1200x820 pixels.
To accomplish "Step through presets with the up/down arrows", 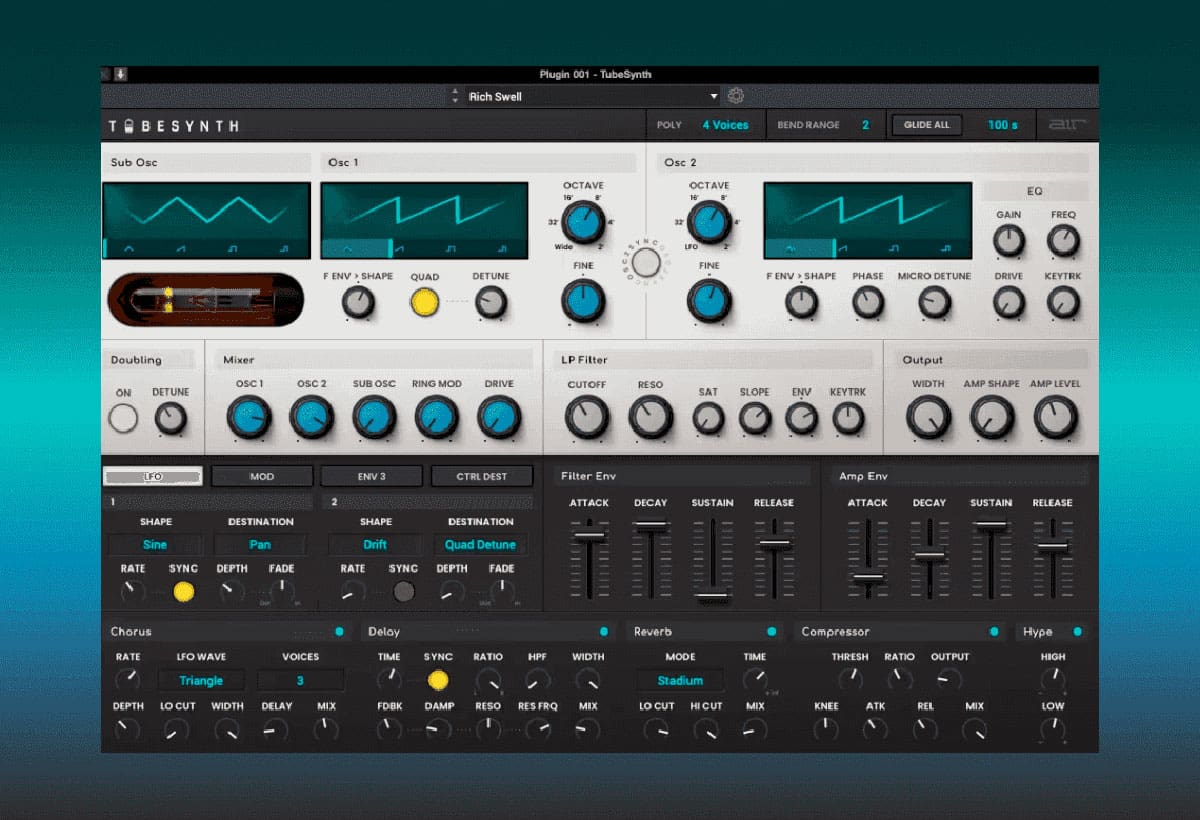I will click(455, 96).
